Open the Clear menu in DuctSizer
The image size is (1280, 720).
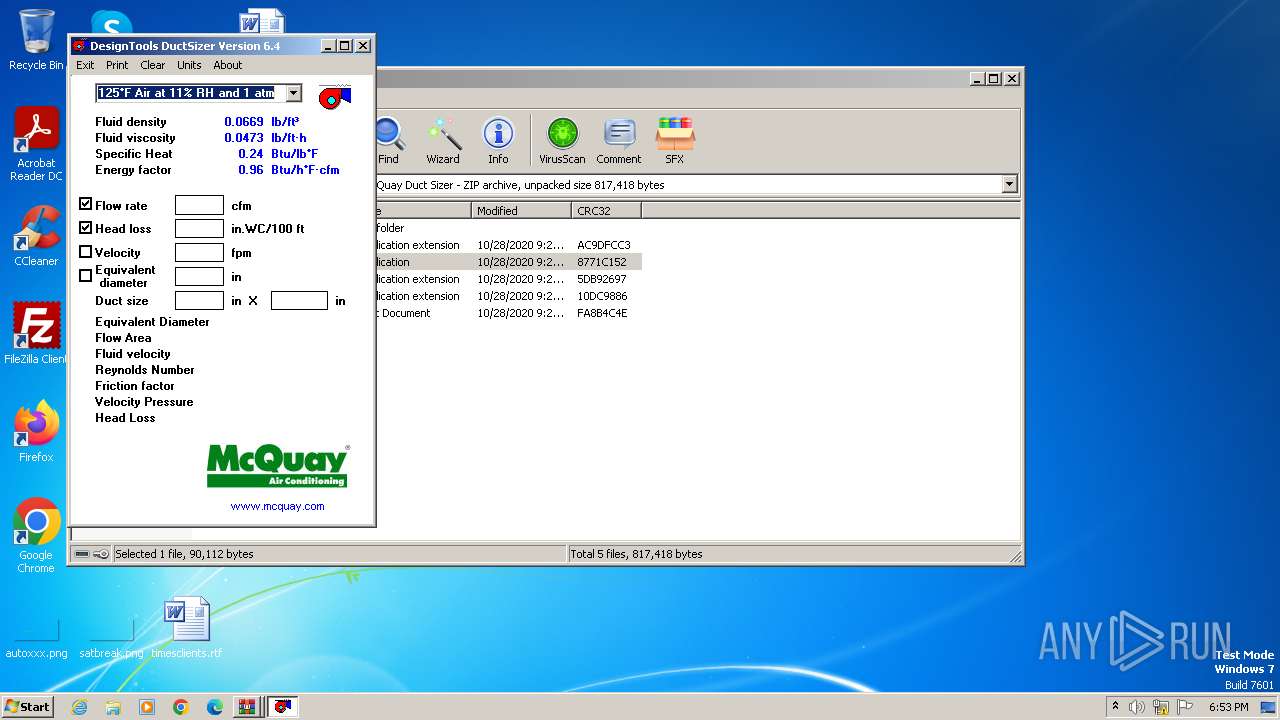[153, 65]
